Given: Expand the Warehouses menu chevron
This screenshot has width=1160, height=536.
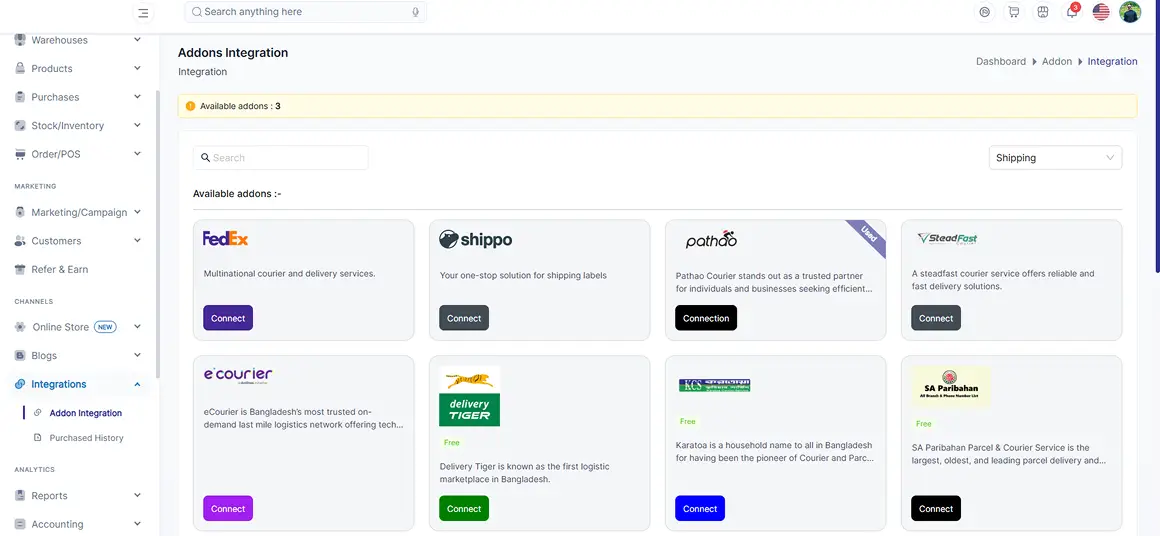Looking at the screenshot, I should tap(138, 40).
